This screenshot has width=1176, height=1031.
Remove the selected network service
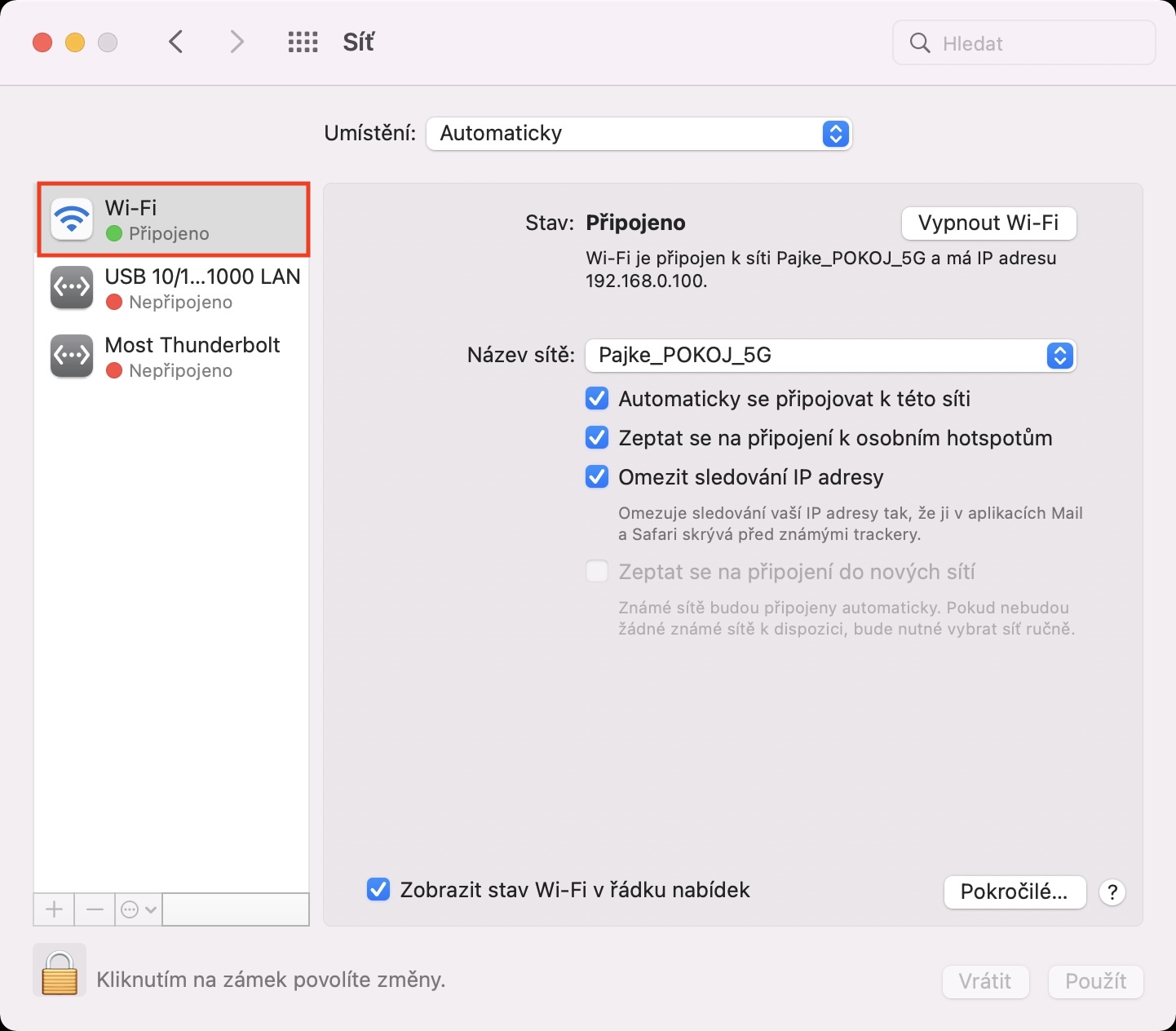(x=95, y=909)
